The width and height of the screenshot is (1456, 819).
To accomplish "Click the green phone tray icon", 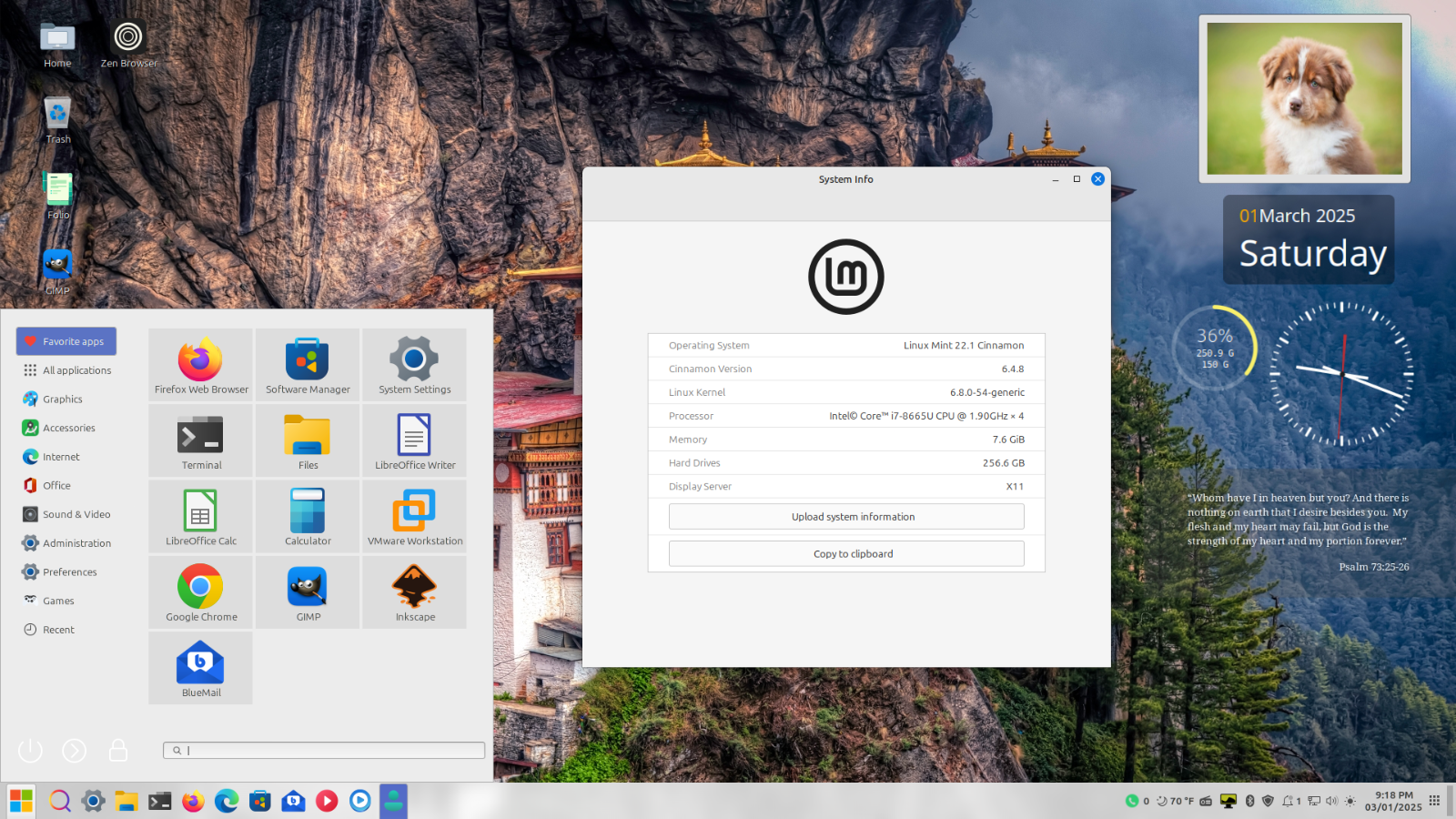I will click(x=1132, y=801).
